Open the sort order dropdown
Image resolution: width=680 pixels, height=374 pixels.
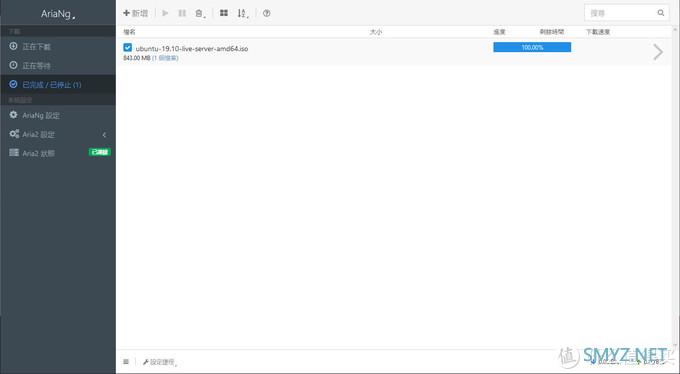pyautogui.click(x=243, y=13)
